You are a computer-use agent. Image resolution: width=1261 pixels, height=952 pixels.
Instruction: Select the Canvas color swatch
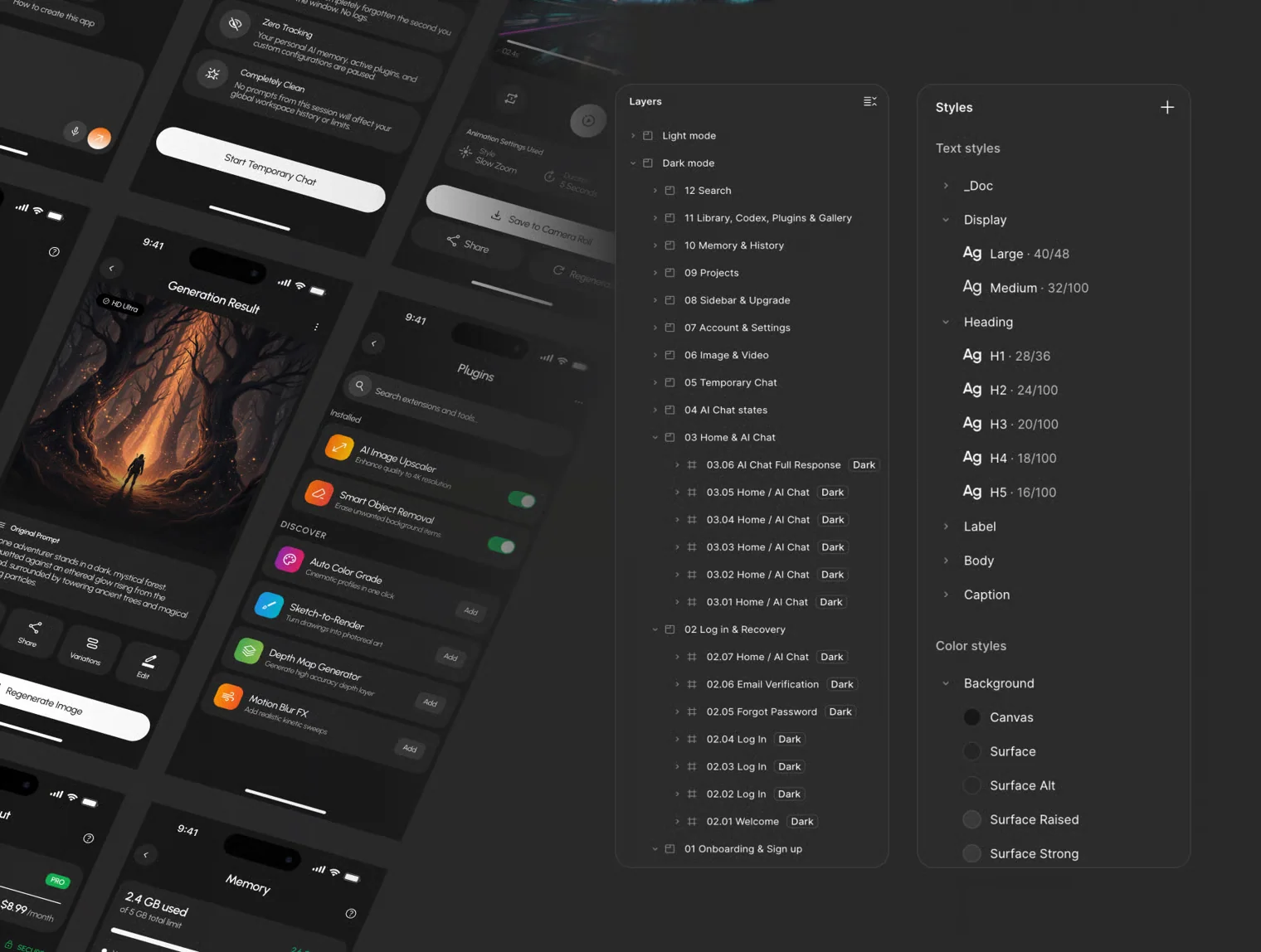click(972, 717)
